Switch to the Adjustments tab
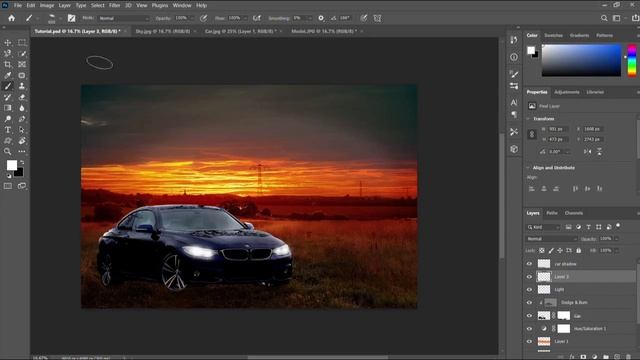 (x=567, y=92)
